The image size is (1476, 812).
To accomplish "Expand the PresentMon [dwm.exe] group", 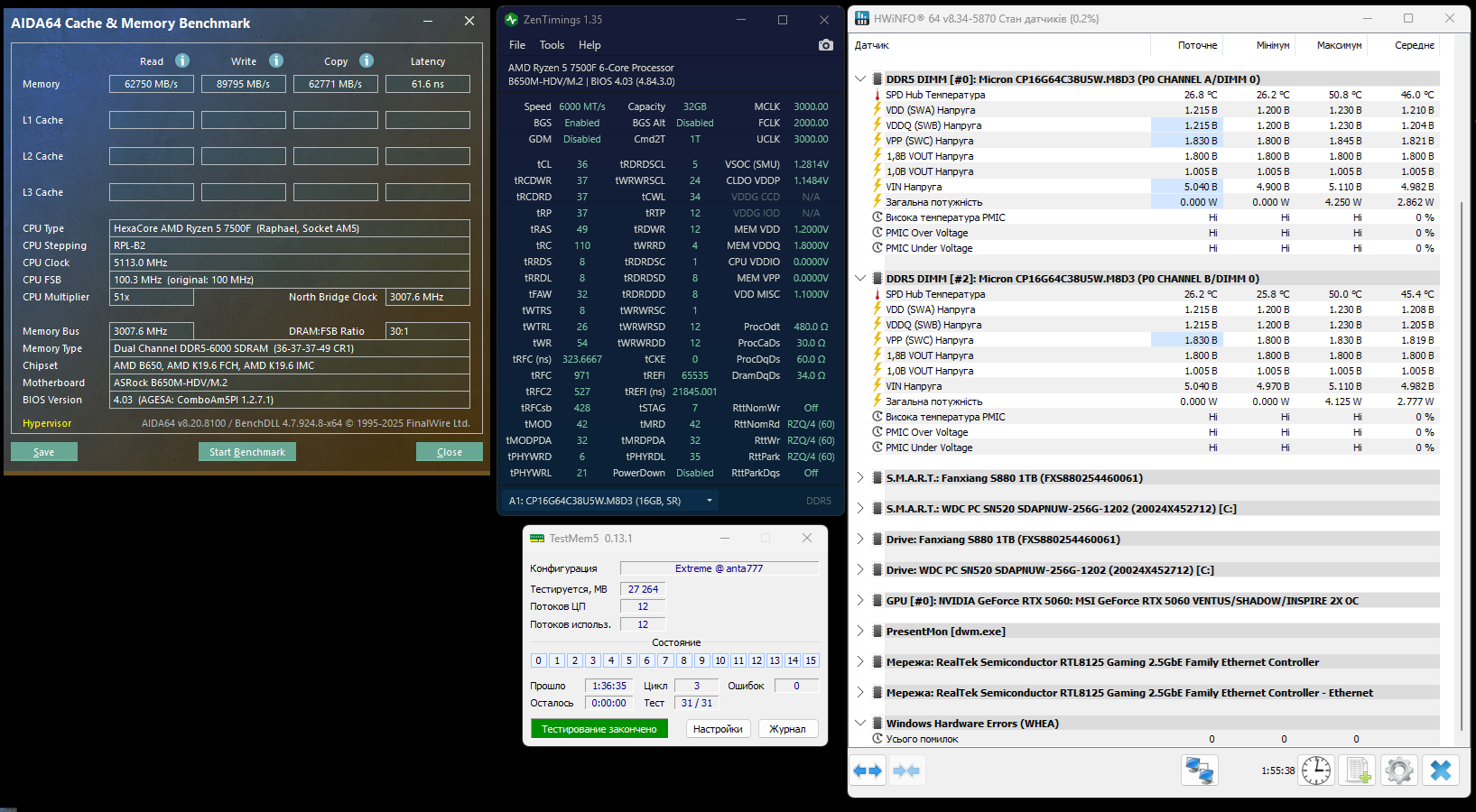I will click(x=860, y=632).
